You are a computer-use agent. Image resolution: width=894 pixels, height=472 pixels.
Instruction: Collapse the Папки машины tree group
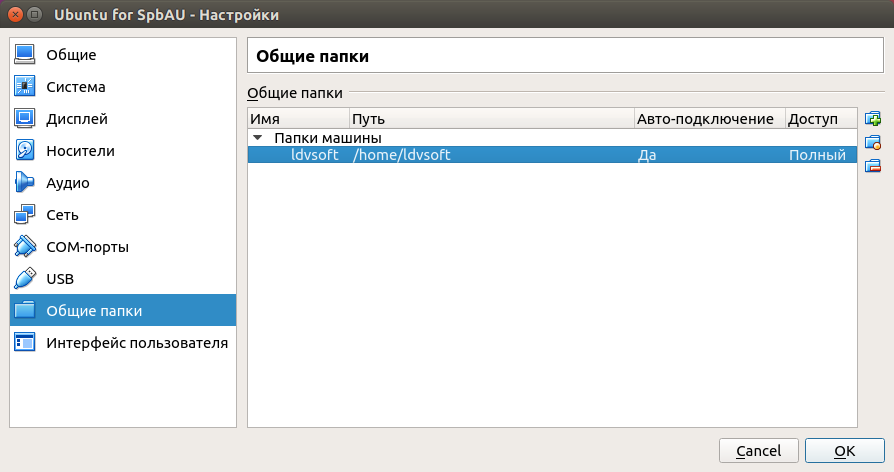tap(258, 138)
